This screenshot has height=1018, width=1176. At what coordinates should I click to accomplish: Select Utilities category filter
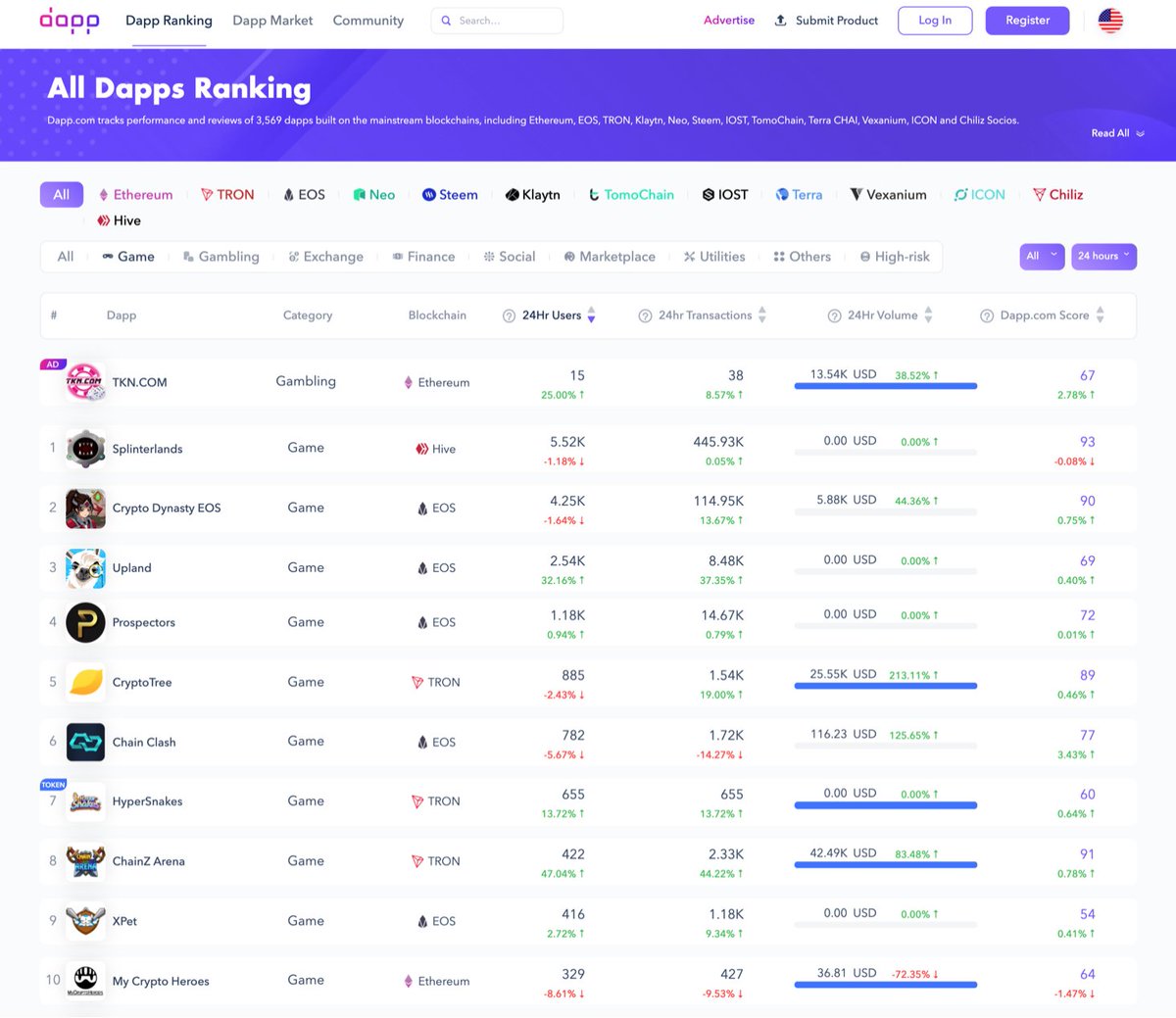click(714, 257)
